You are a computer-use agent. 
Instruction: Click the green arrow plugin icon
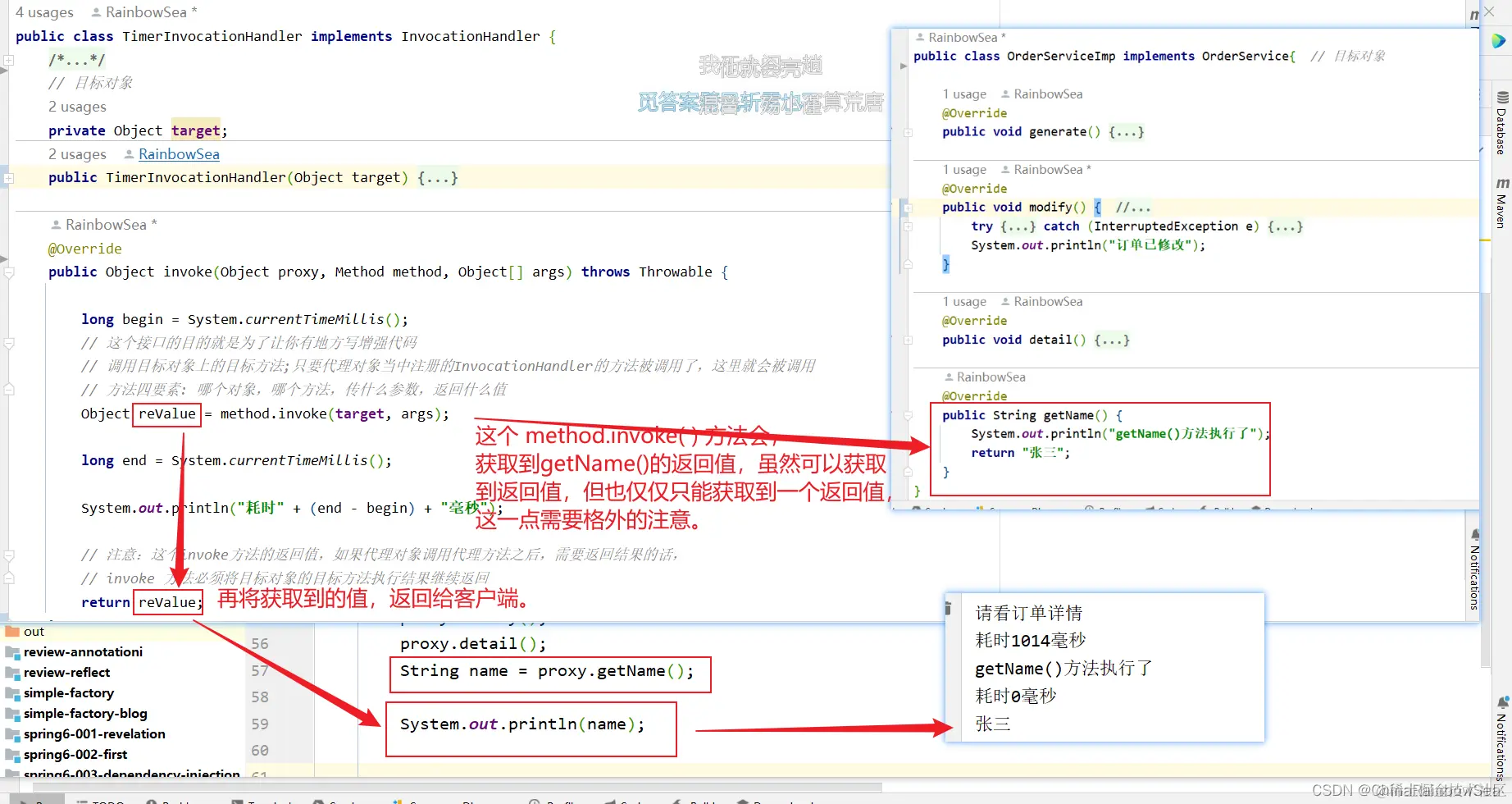coord(1498,40)
